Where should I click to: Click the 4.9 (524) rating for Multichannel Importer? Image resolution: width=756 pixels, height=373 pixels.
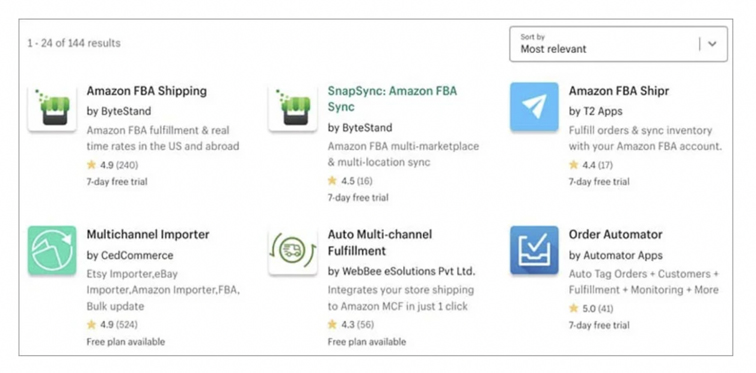pyautogui.click(x=112, y=325)
